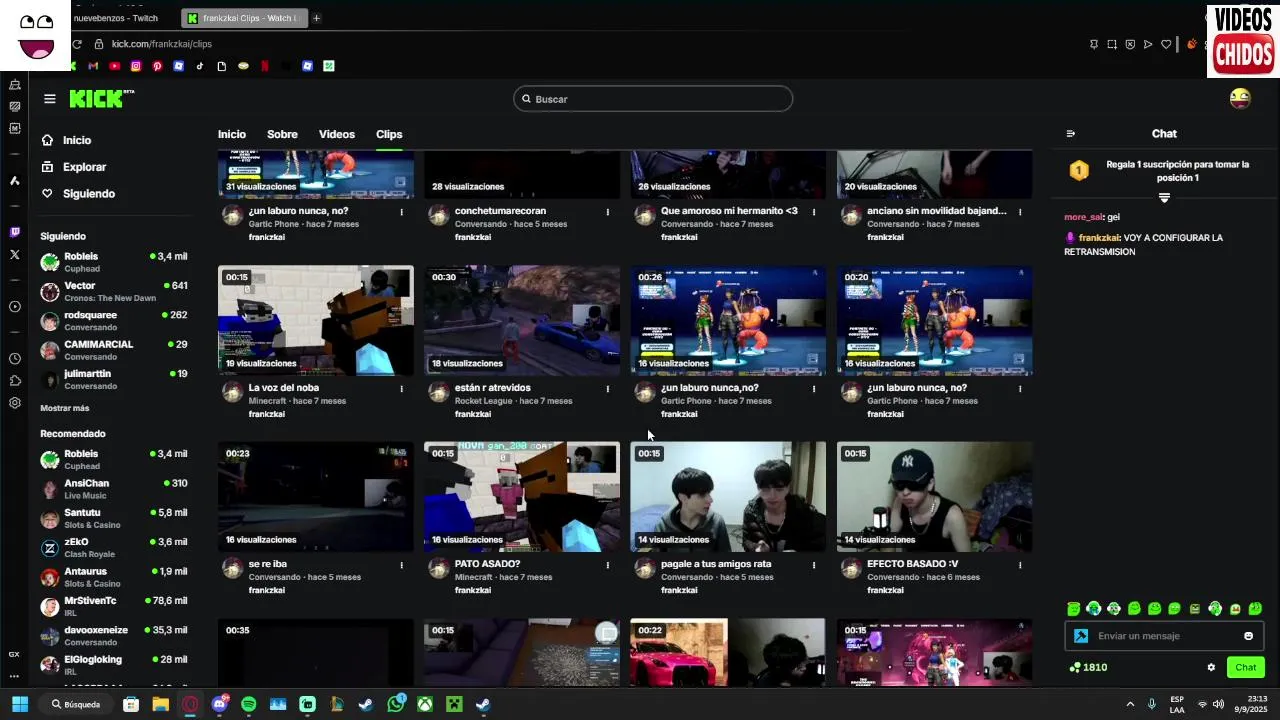Click the channel points 1810 indicator
Screen dimensions: 1280x720
[1088, 667]
